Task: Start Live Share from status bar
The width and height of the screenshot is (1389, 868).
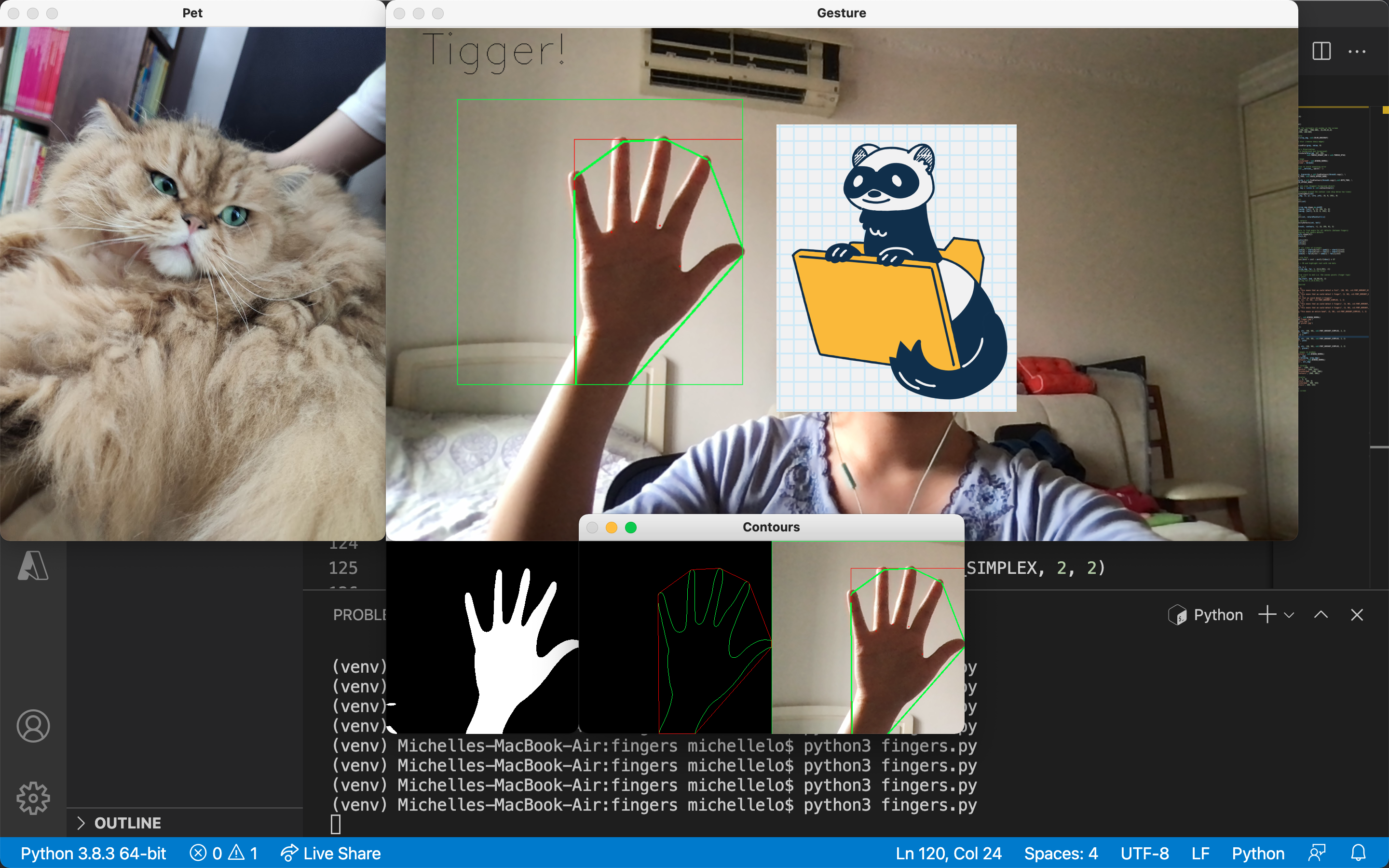Action: 330,853
